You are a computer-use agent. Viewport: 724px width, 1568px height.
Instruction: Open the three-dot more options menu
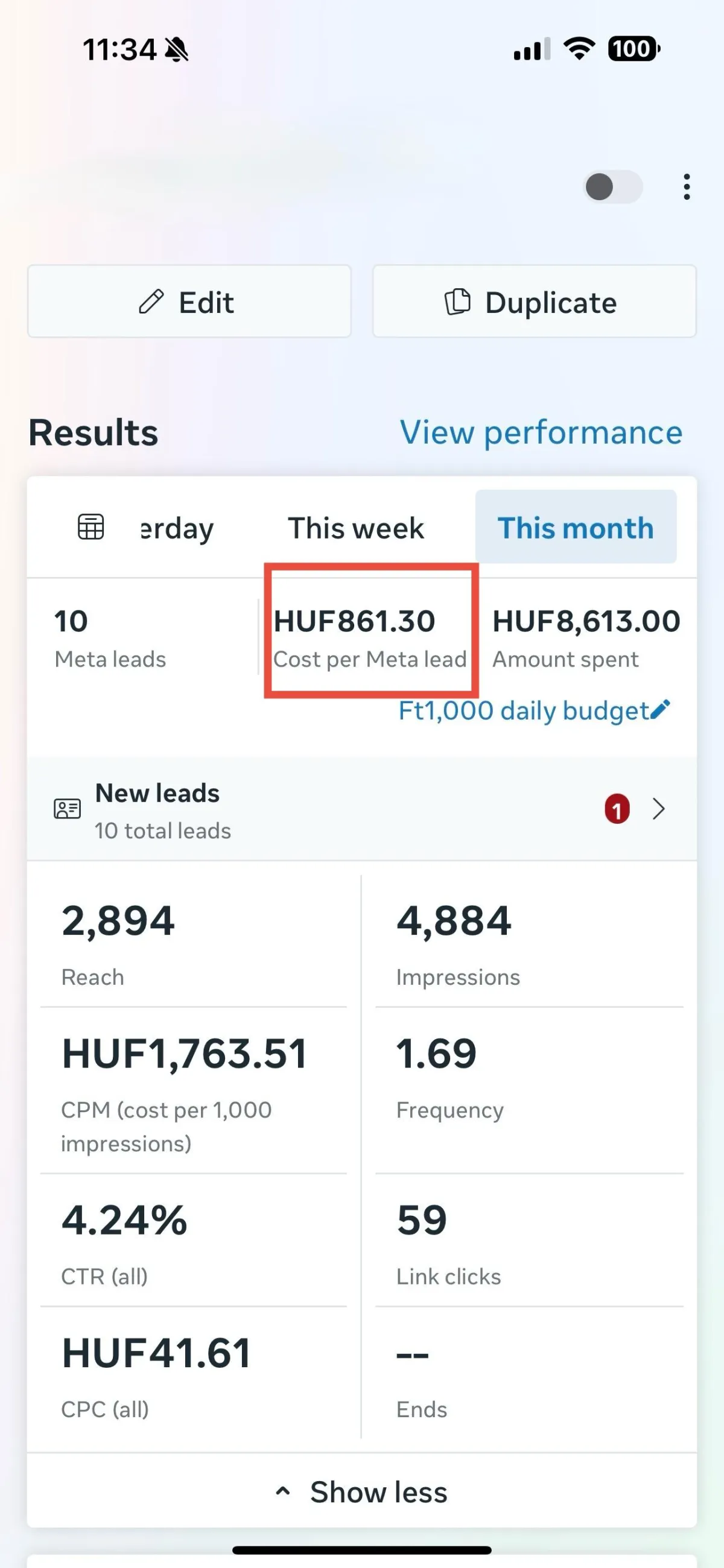(x=686, y=187)
